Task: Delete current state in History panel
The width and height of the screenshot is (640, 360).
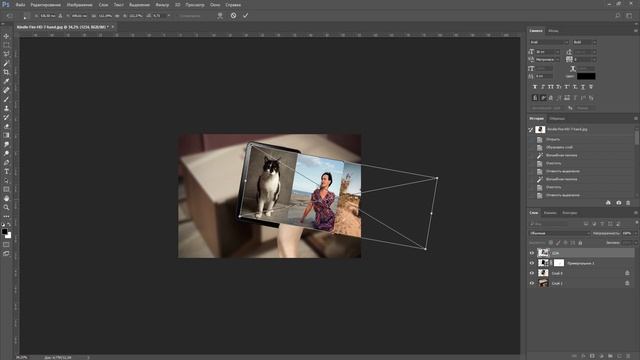Action: point(628,203)
